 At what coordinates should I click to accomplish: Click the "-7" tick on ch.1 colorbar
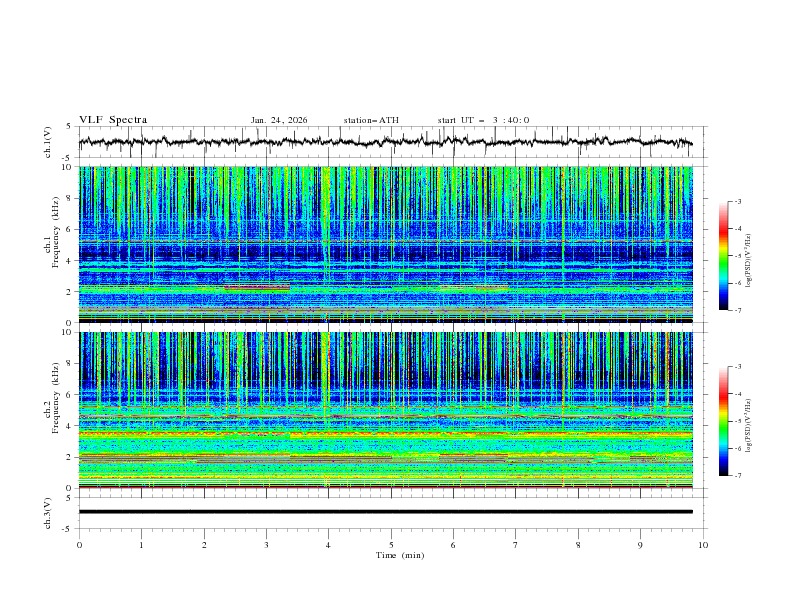(x=737, y=310)
